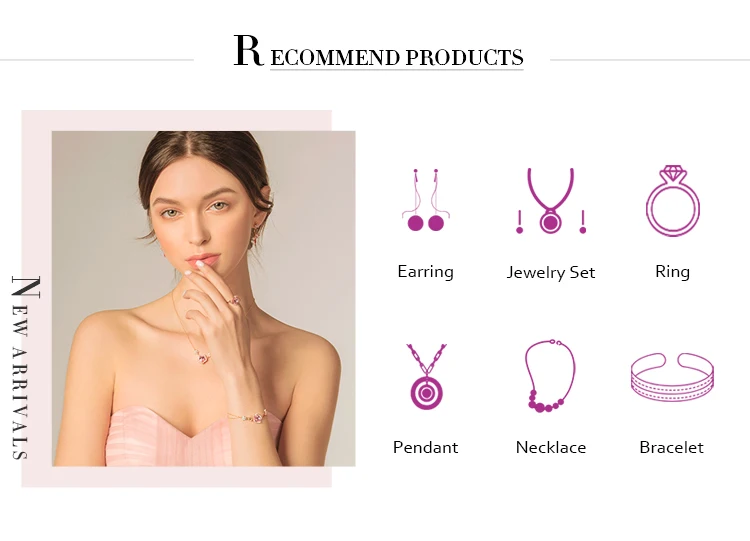Choose the diamond ring icon
This screenshot has height=541, width=750.
[x=673, y=201]
